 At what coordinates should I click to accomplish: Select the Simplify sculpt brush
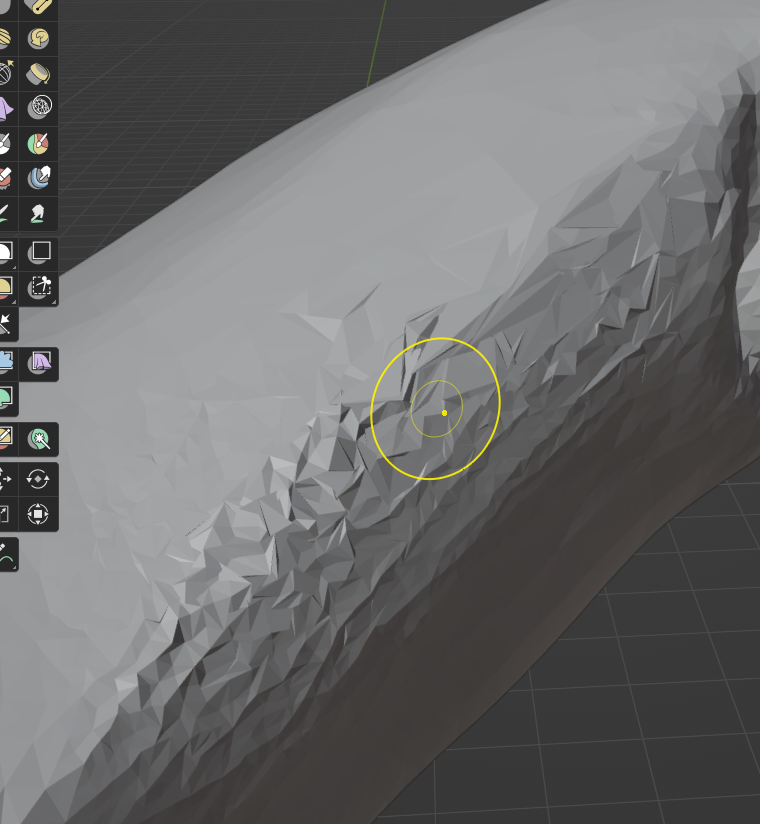38,108
